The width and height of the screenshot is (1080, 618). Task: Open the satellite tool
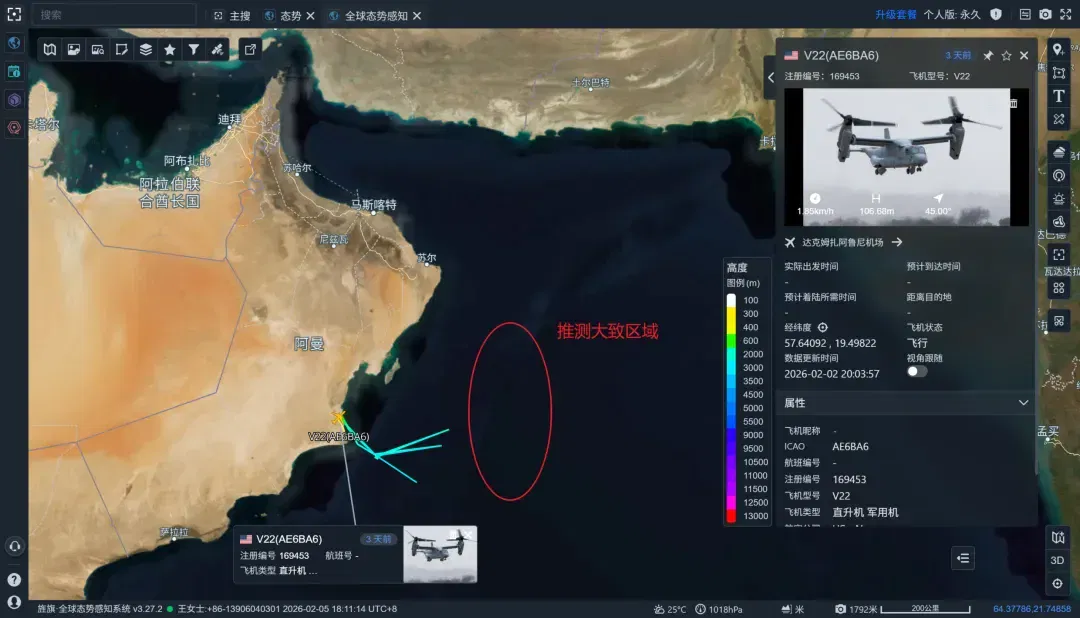click(x=218, y=49)
